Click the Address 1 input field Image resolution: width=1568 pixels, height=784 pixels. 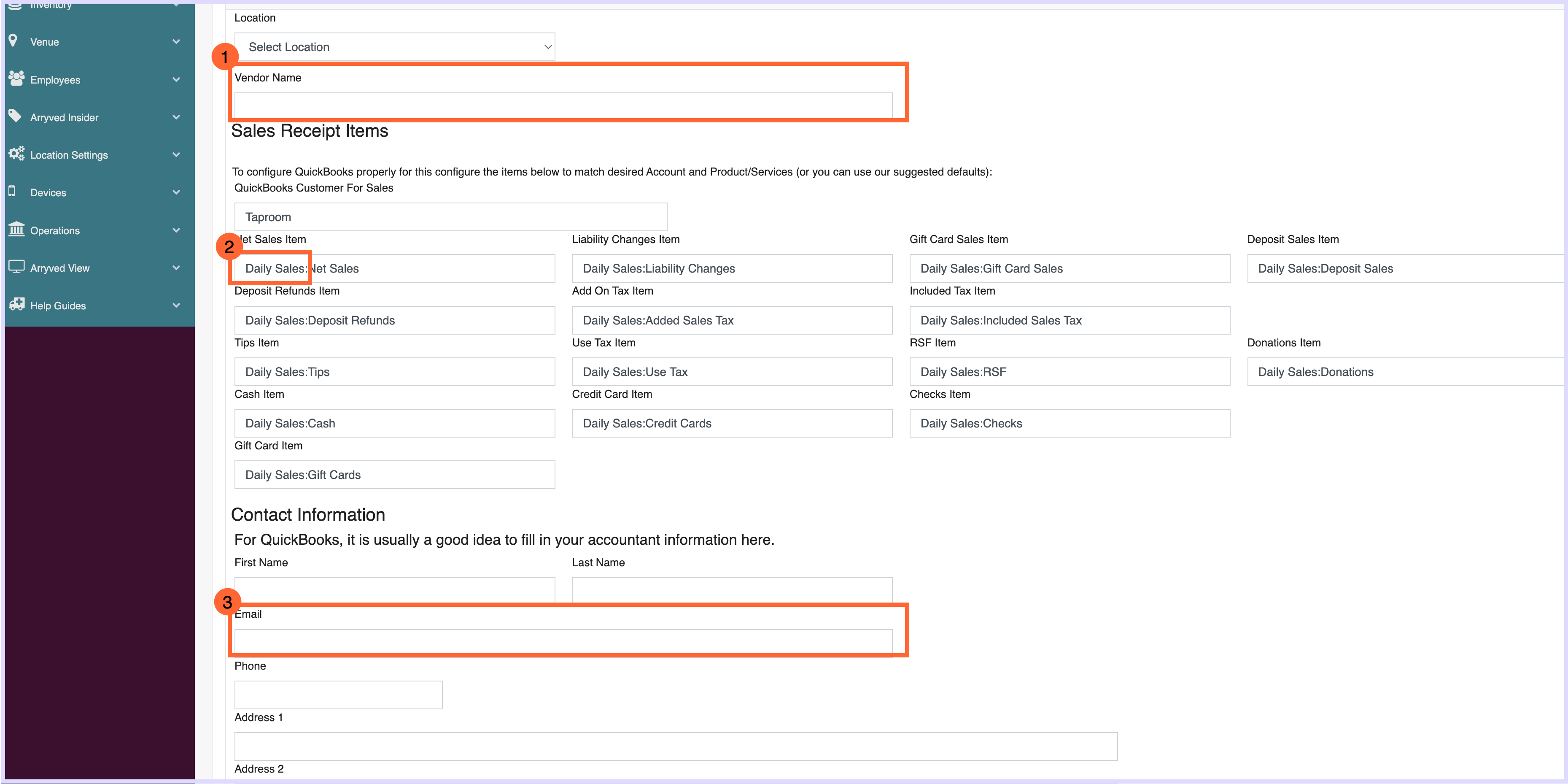[x=676, y=746]
